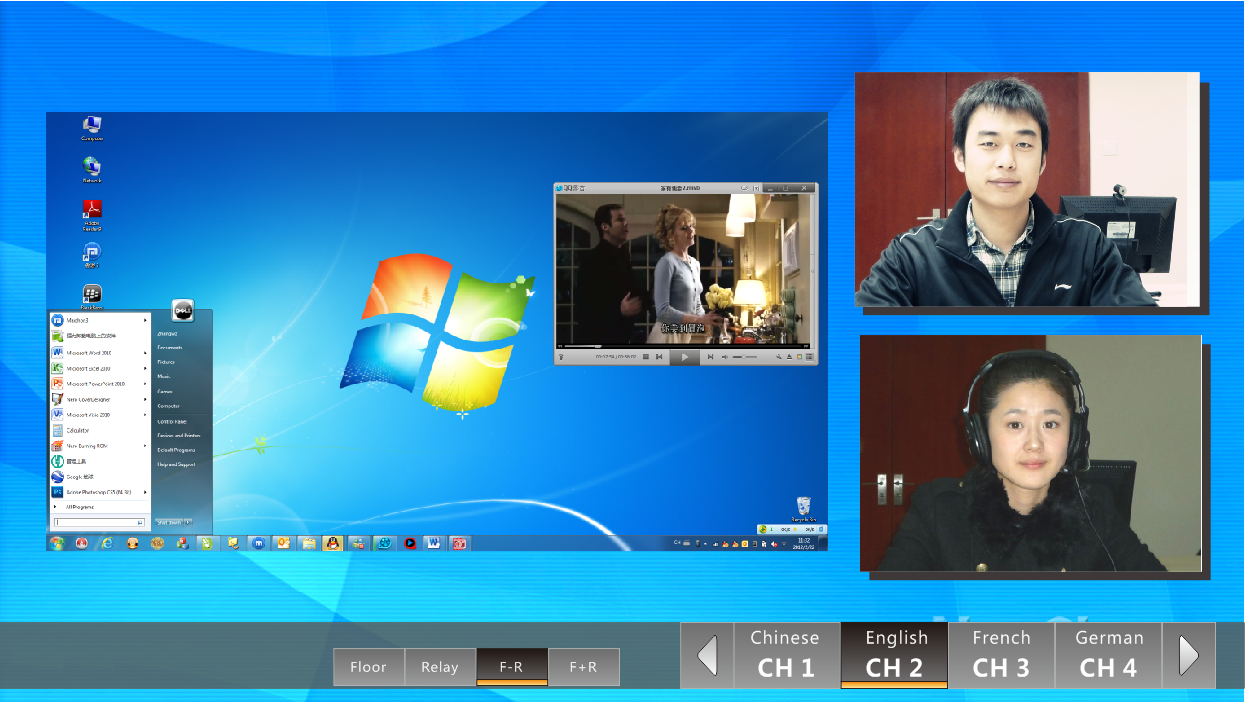Image resolution: width=1245 pixels, height=702 pixels.
Task: Launch Adobe Reader from the desktop
Action: point(92,214)
